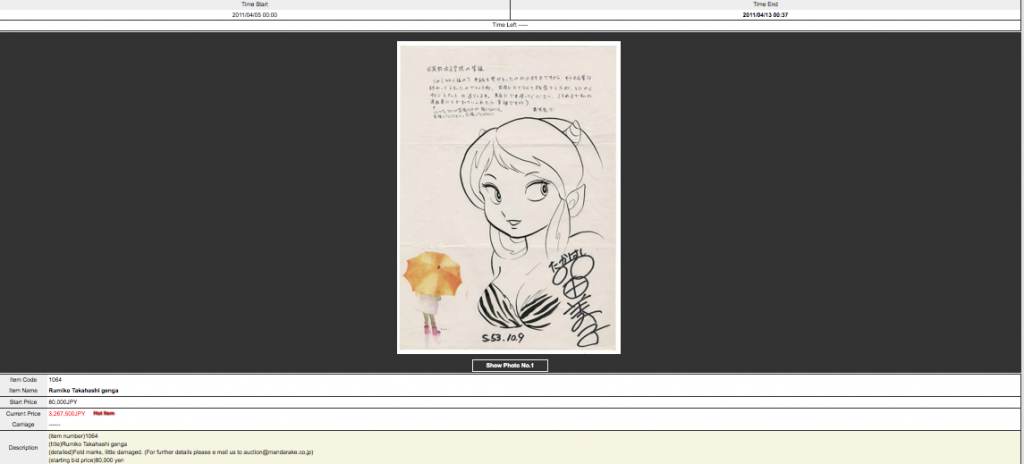
Task: Click the Time Left row
Action: pyautogui.click(x=511, y=25)
